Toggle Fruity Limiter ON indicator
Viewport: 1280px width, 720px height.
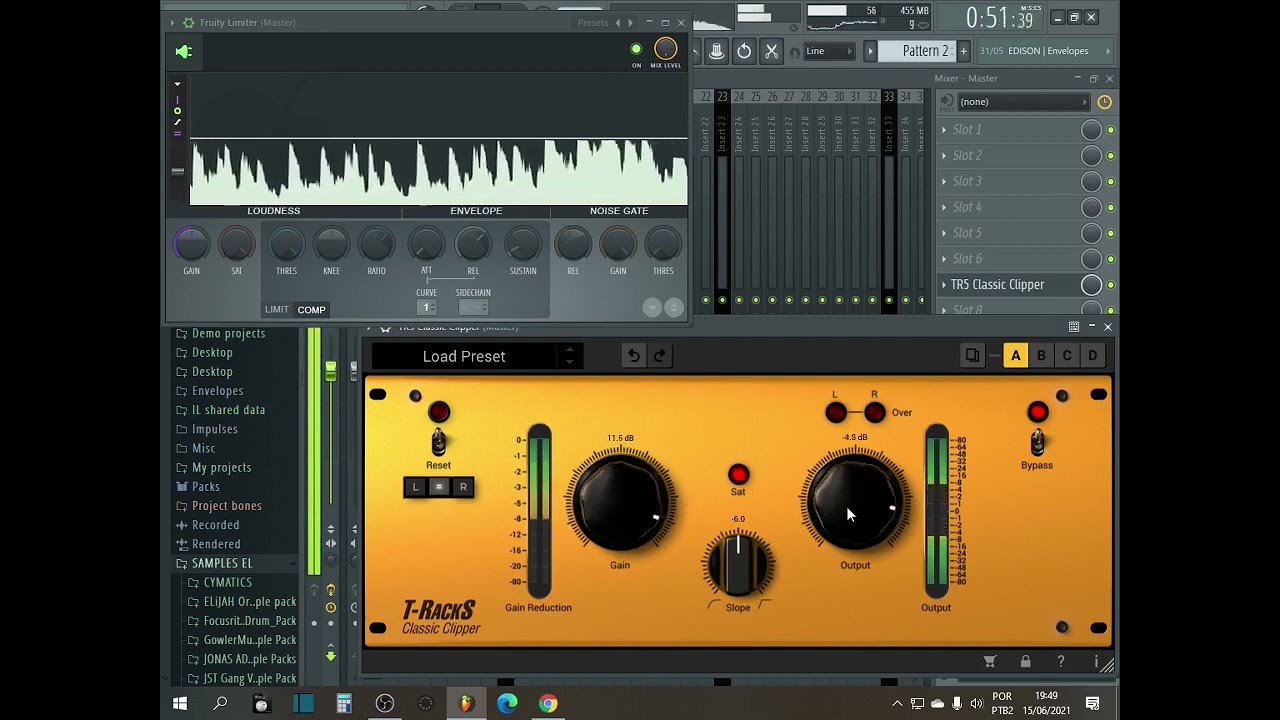pyautogui.click(x=636, y=49)
